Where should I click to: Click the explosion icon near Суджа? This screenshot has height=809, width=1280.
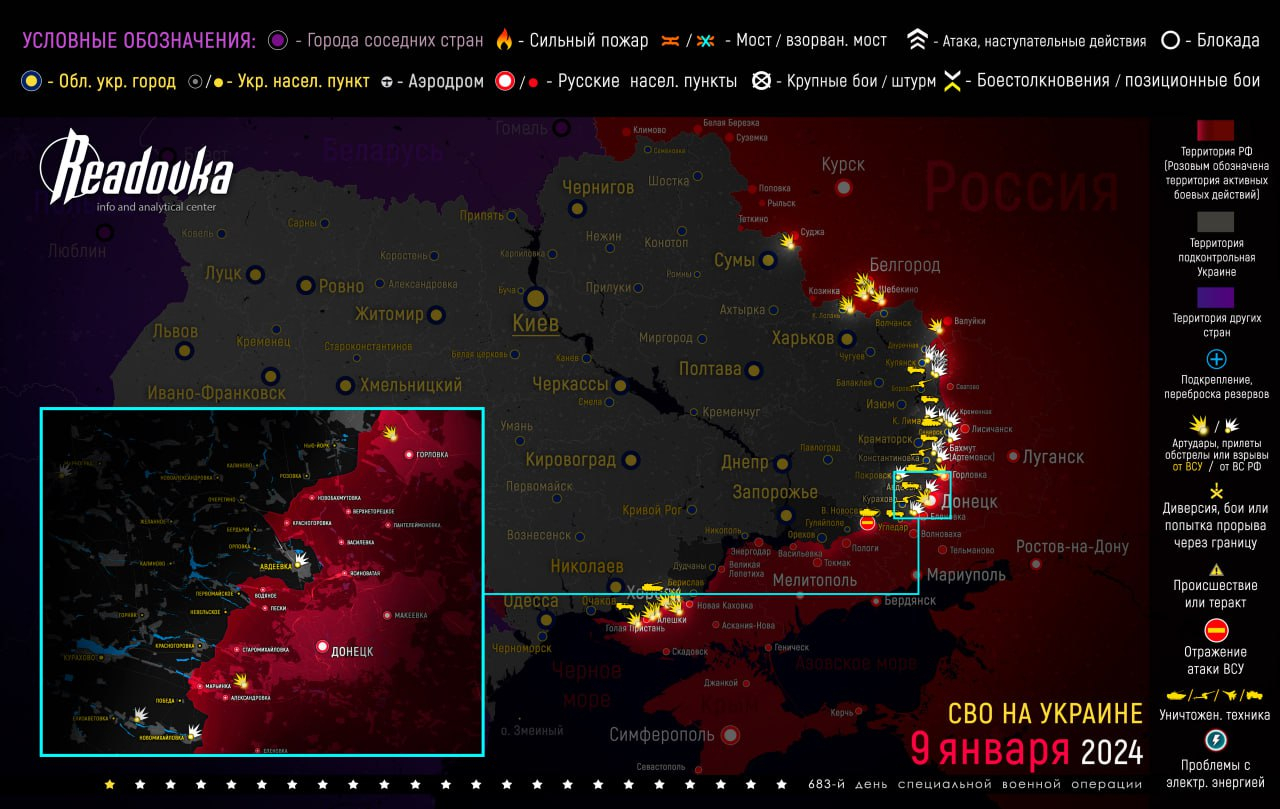click(x=790, y=241)
